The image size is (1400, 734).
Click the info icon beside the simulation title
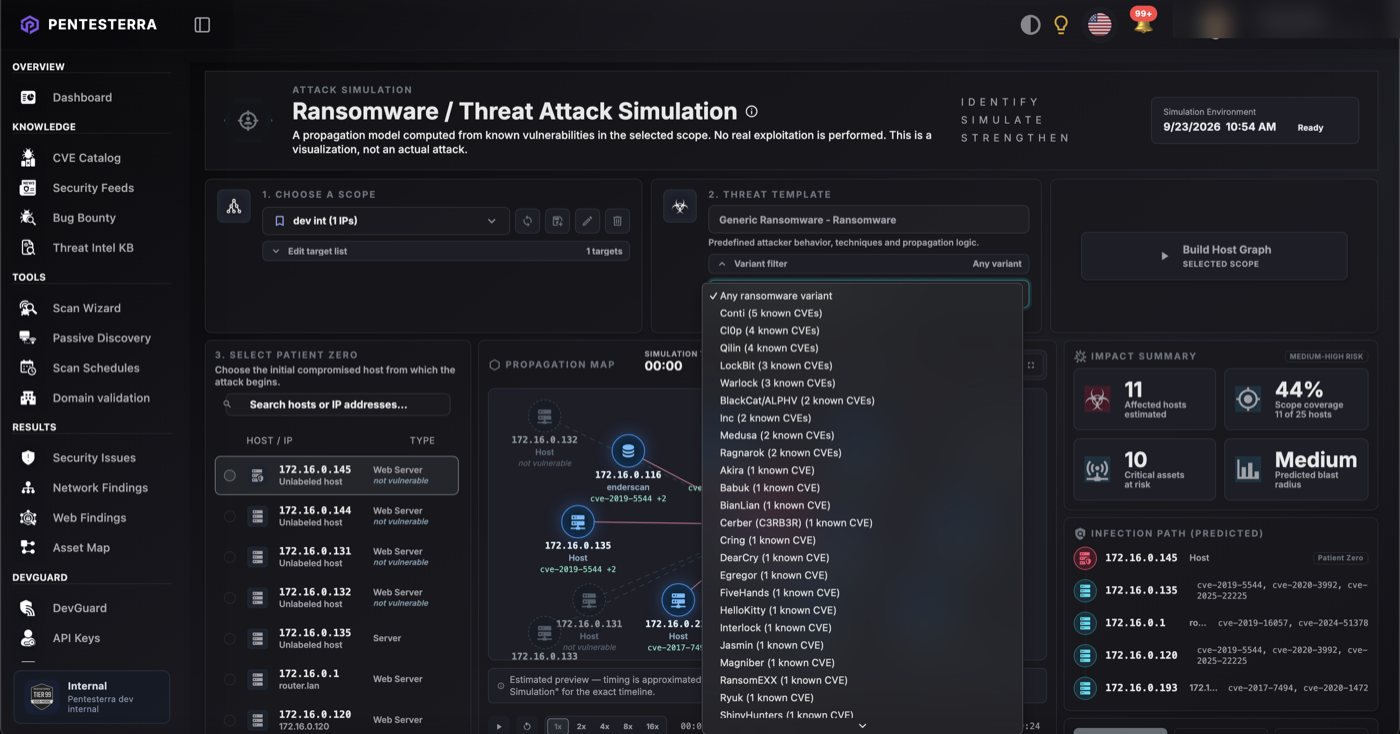[x=752, y=112]
